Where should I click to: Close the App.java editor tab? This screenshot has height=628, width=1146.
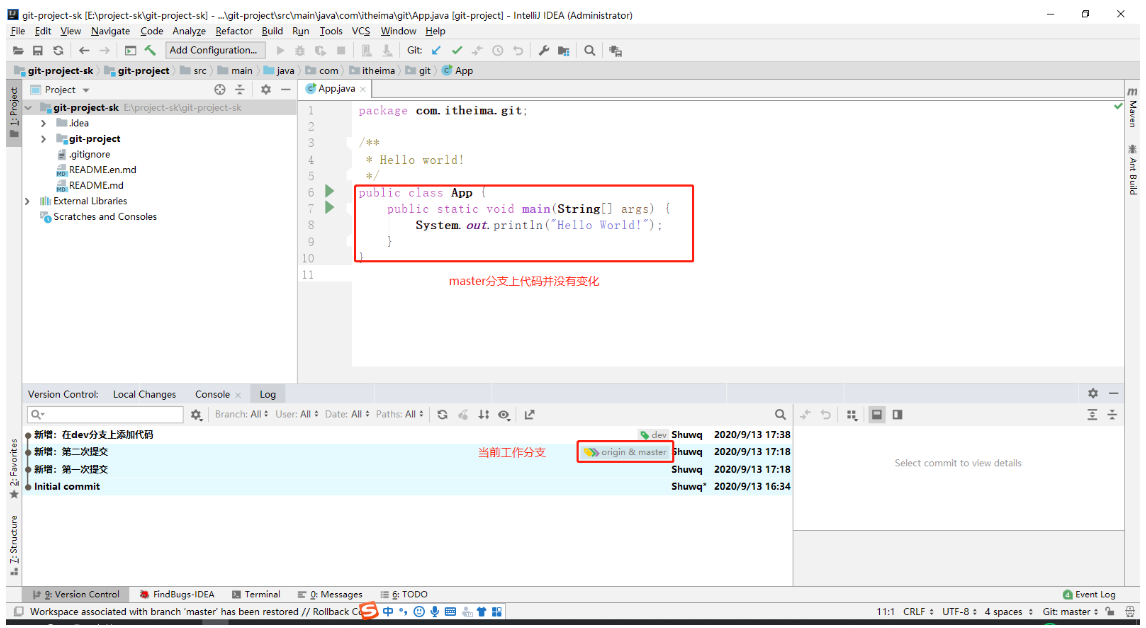click(x=363, y=88)
